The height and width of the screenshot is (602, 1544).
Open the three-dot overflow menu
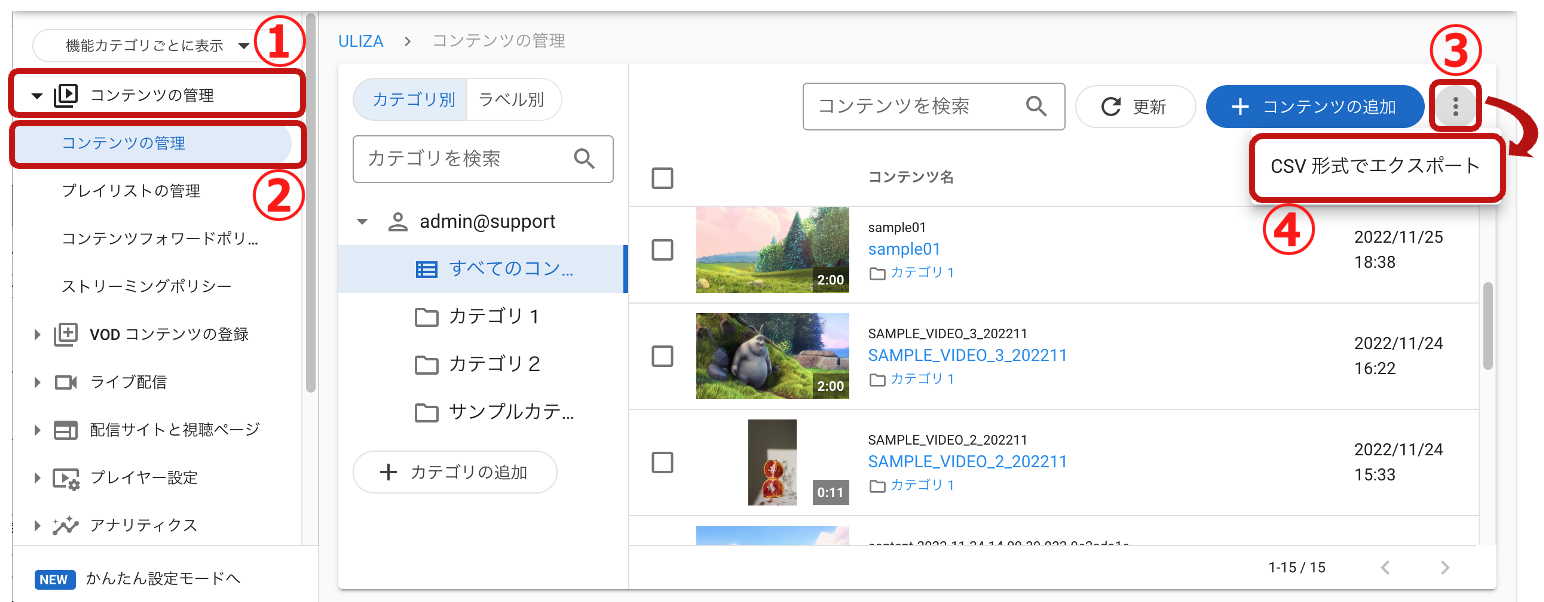tap(1455, 106)
